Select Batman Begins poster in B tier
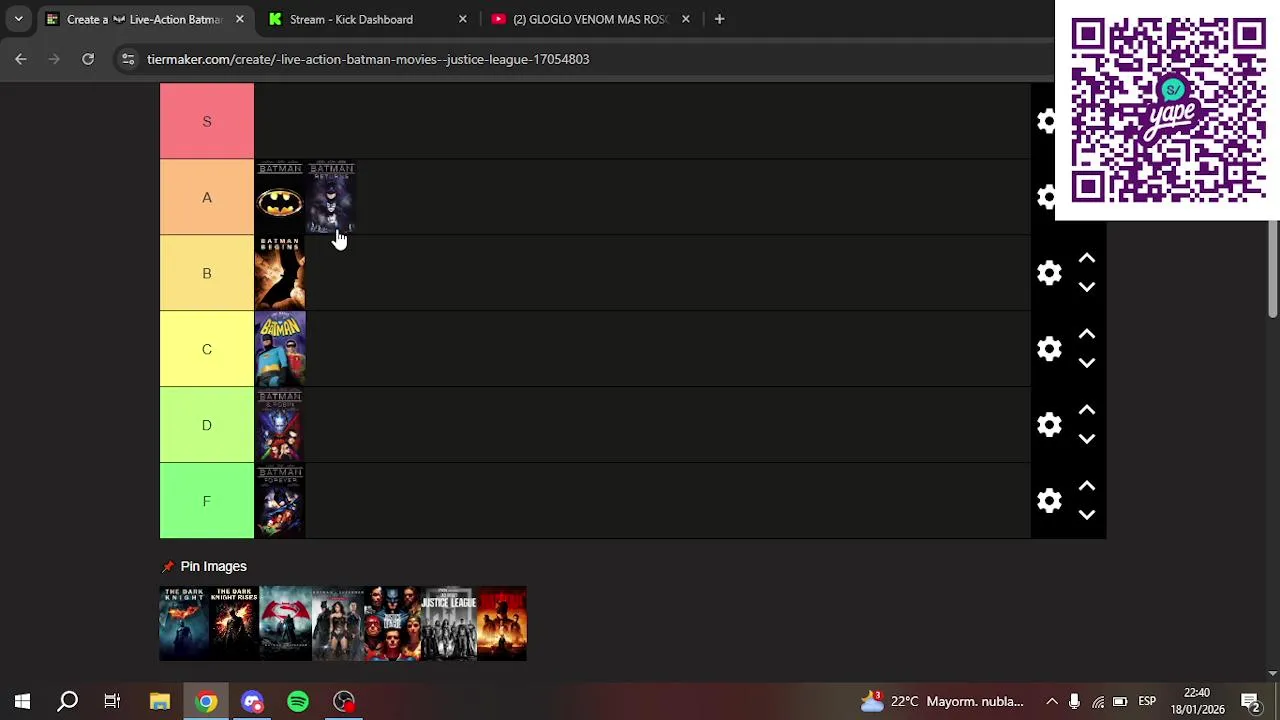Viewport: 1280px width, 720px height. 280,273
